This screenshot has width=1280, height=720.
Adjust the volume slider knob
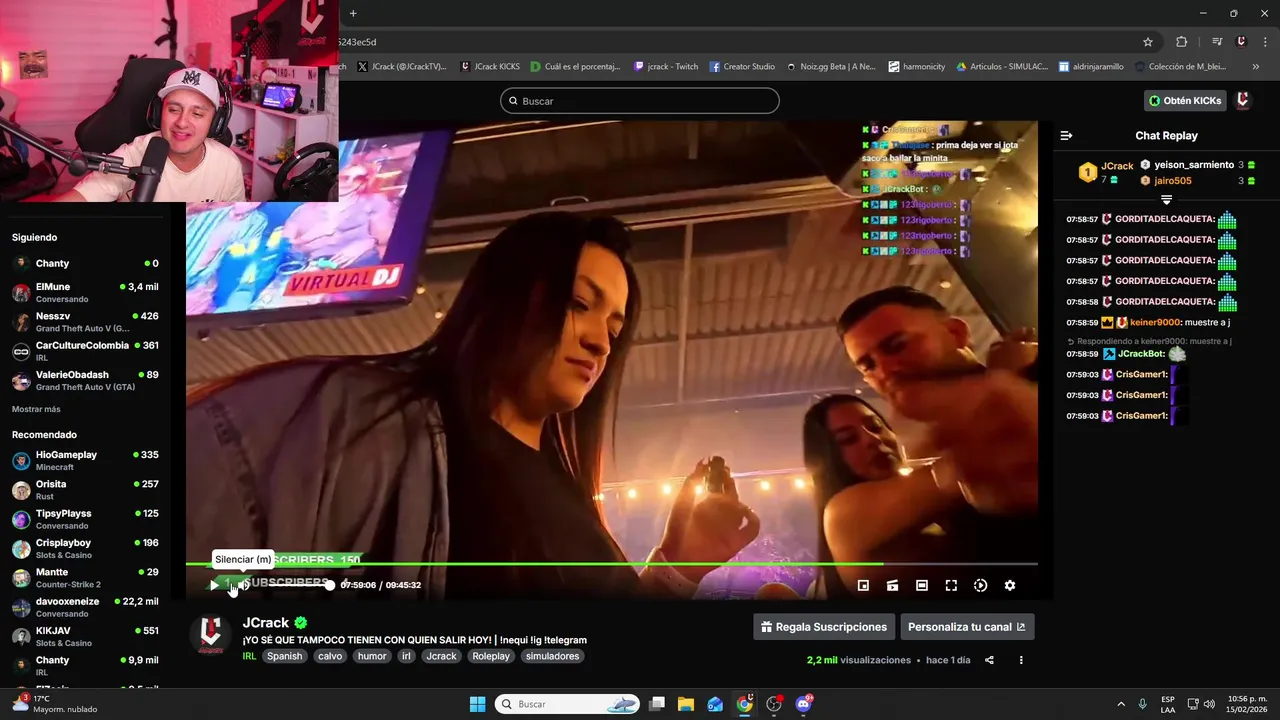pos(330,585)
